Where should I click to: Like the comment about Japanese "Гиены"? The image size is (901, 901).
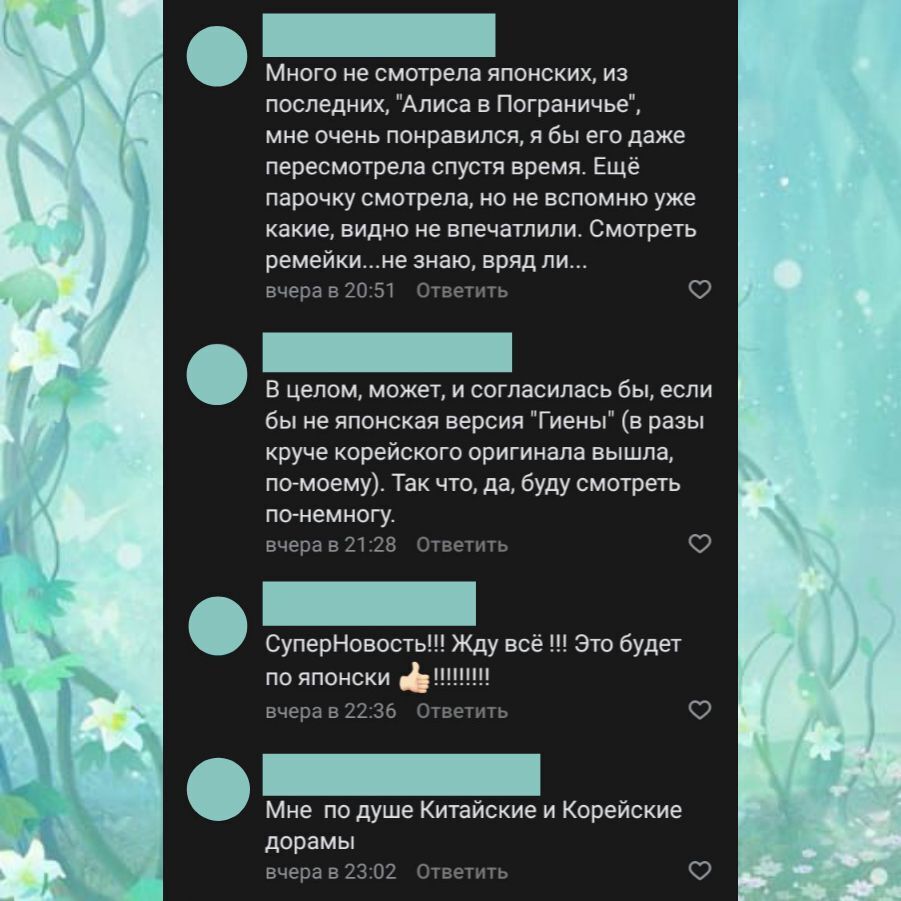click(x=699, y=544)
